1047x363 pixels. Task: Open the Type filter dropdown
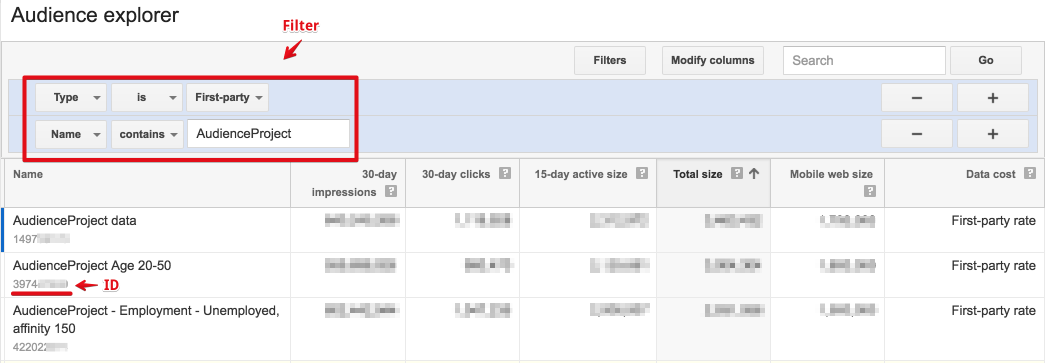[x=71, y=97]
